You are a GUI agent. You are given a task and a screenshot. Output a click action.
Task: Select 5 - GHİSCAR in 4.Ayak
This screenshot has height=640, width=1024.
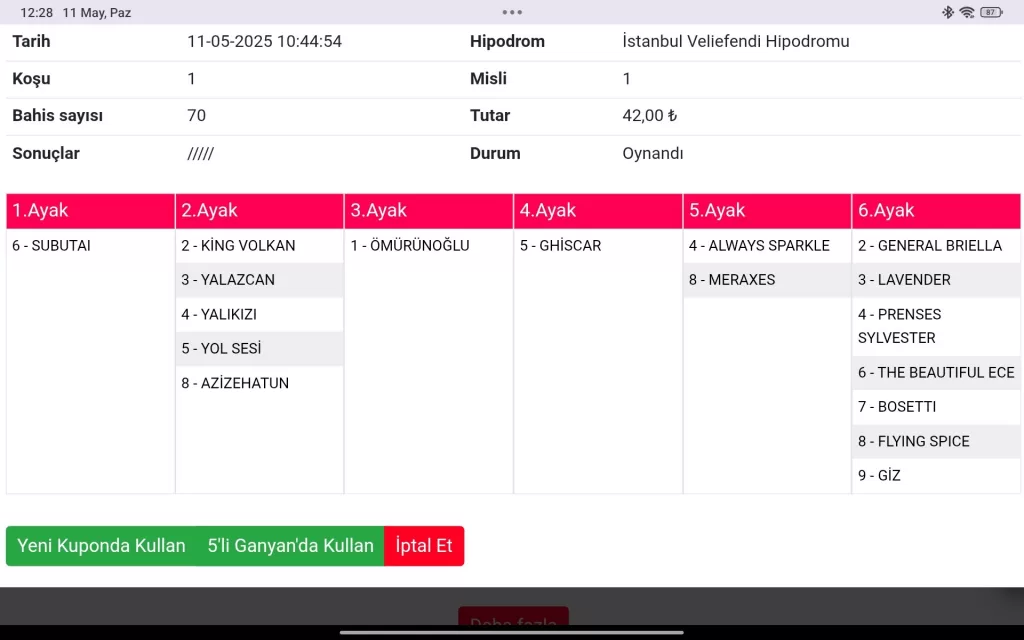[560, 245]
